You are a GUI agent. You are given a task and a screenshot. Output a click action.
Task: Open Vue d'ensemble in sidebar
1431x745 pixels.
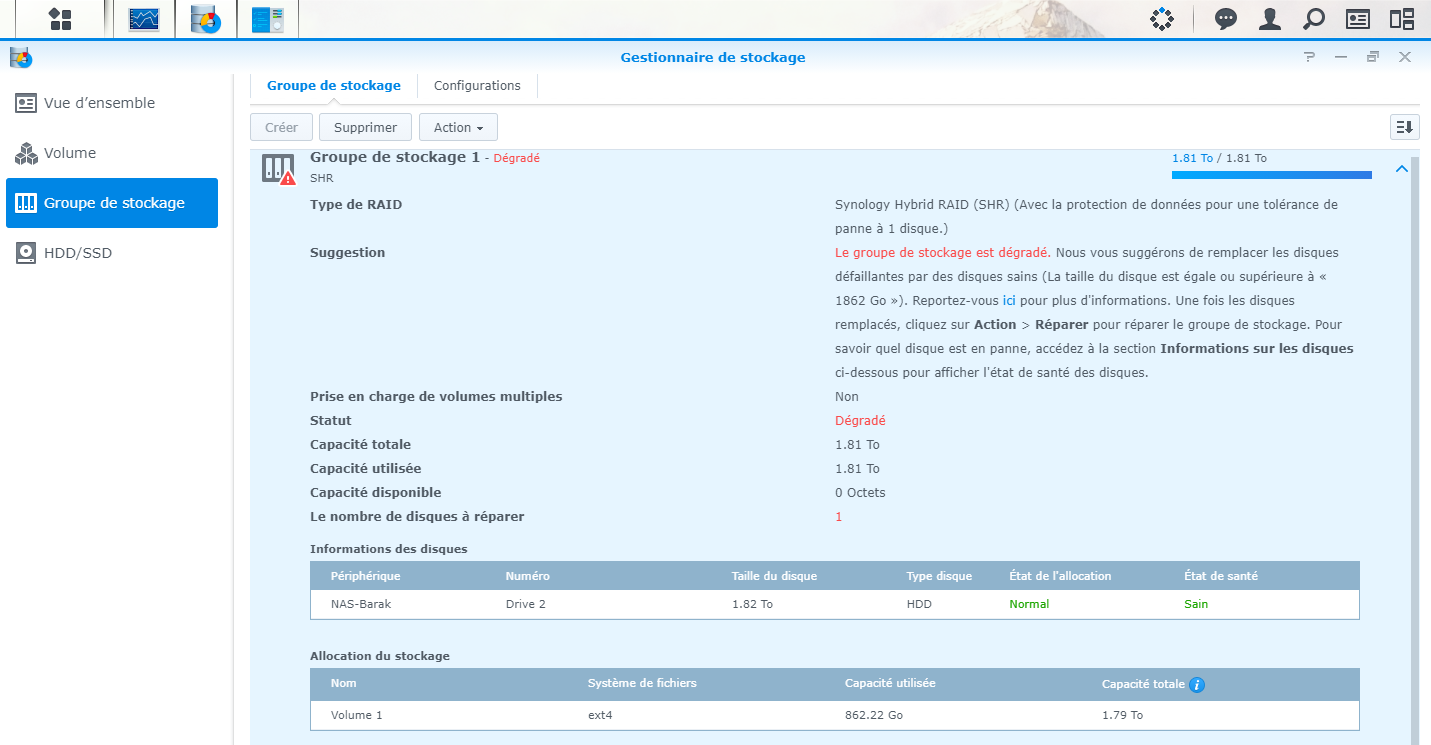(112, 103)
